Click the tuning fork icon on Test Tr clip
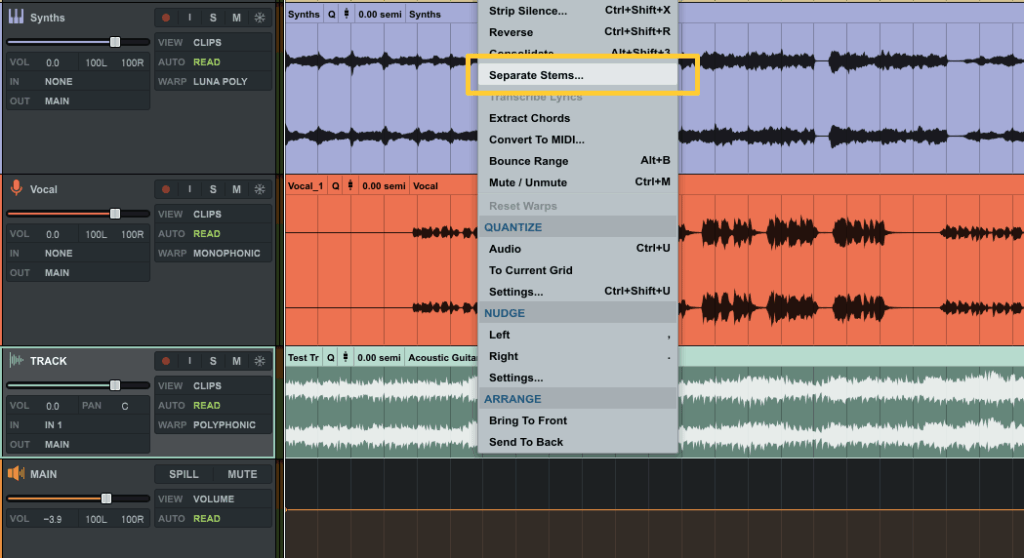Screen dimensions: 1024x558 345,358
